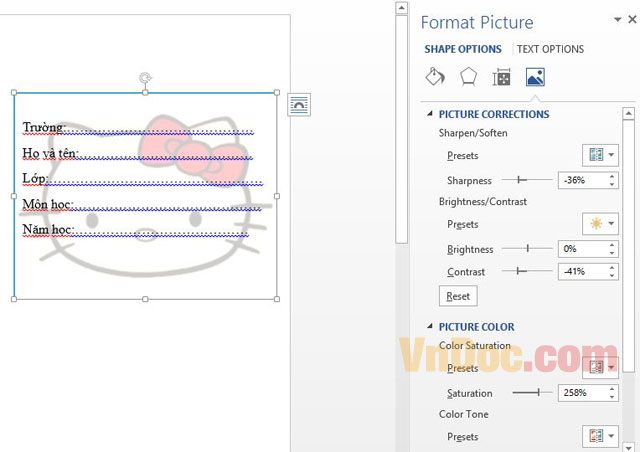The image size is (640, 452).
Task: Collapse the Picture Color section
Action: (429, 327)
